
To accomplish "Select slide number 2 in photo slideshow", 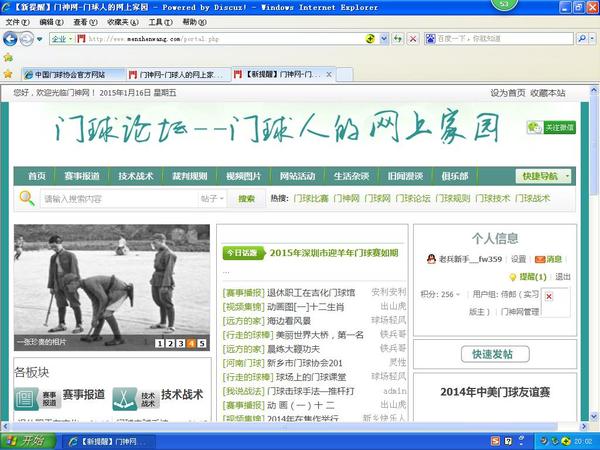I will click(170, 344).
